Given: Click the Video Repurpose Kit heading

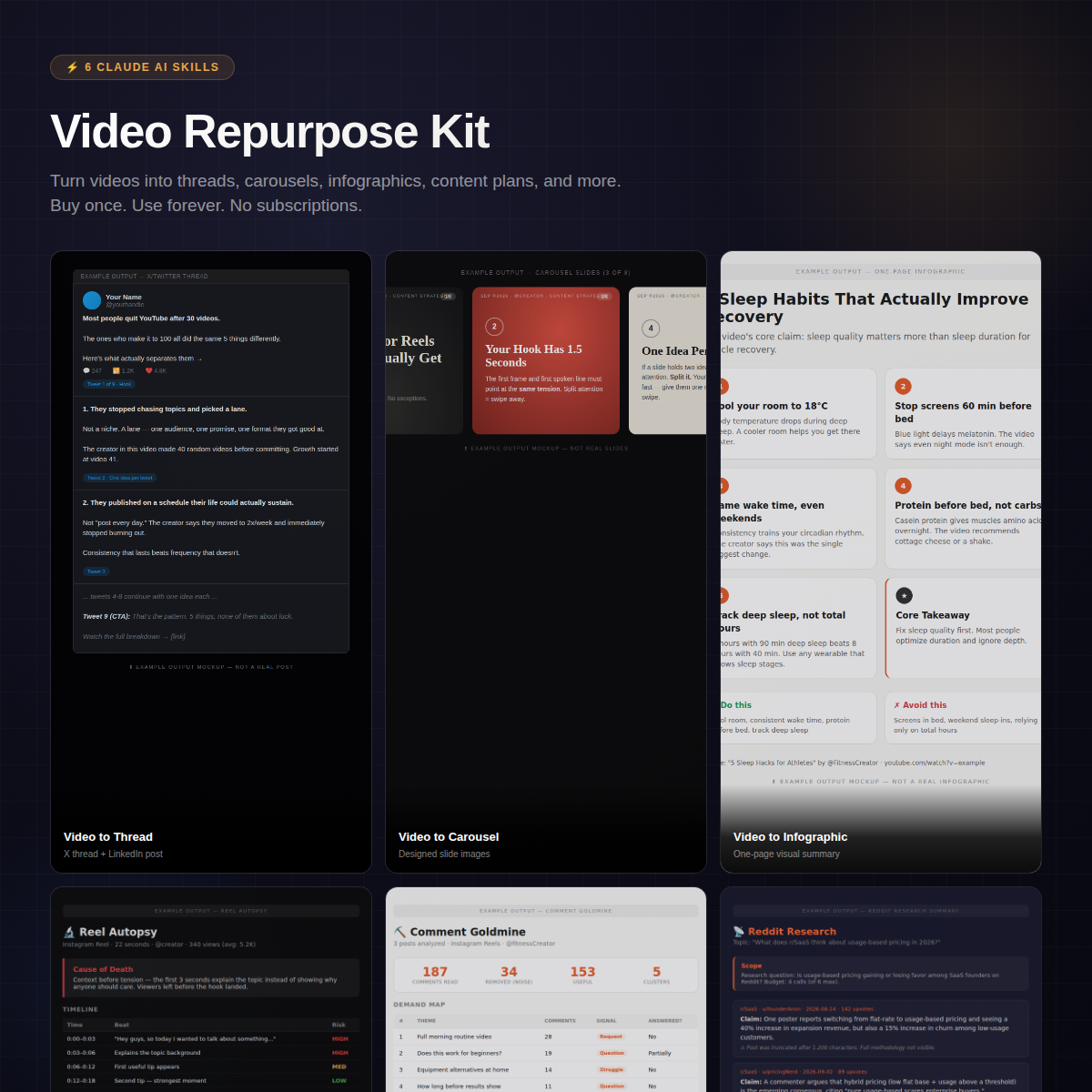Looking at the screenshot, I should pyautogui.click(x=269, y=132).
